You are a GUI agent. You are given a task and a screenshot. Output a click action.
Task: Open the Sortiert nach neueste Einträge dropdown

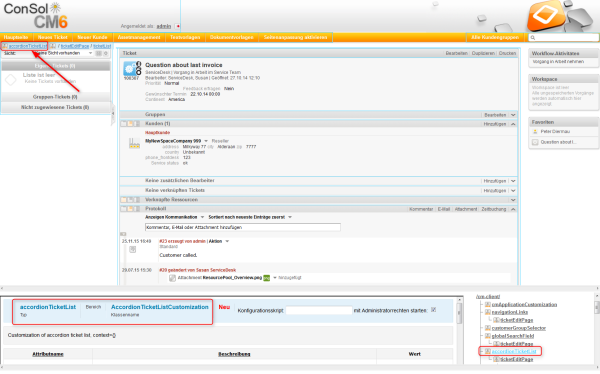coord(250,217)
